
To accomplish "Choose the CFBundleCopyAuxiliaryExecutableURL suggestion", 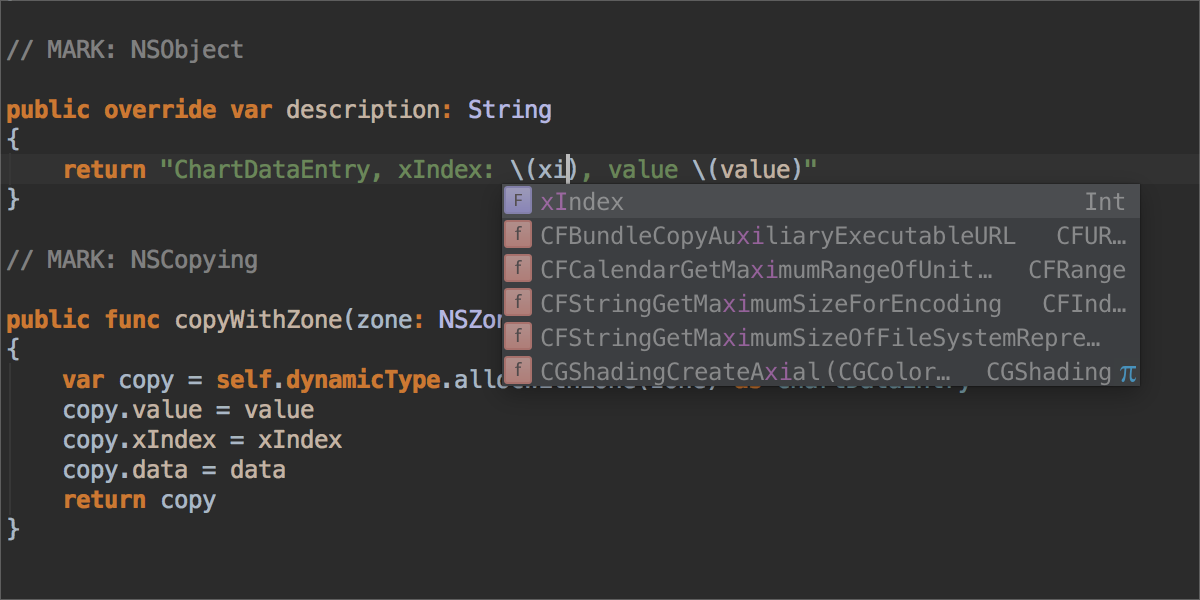I will coord(777,236).
